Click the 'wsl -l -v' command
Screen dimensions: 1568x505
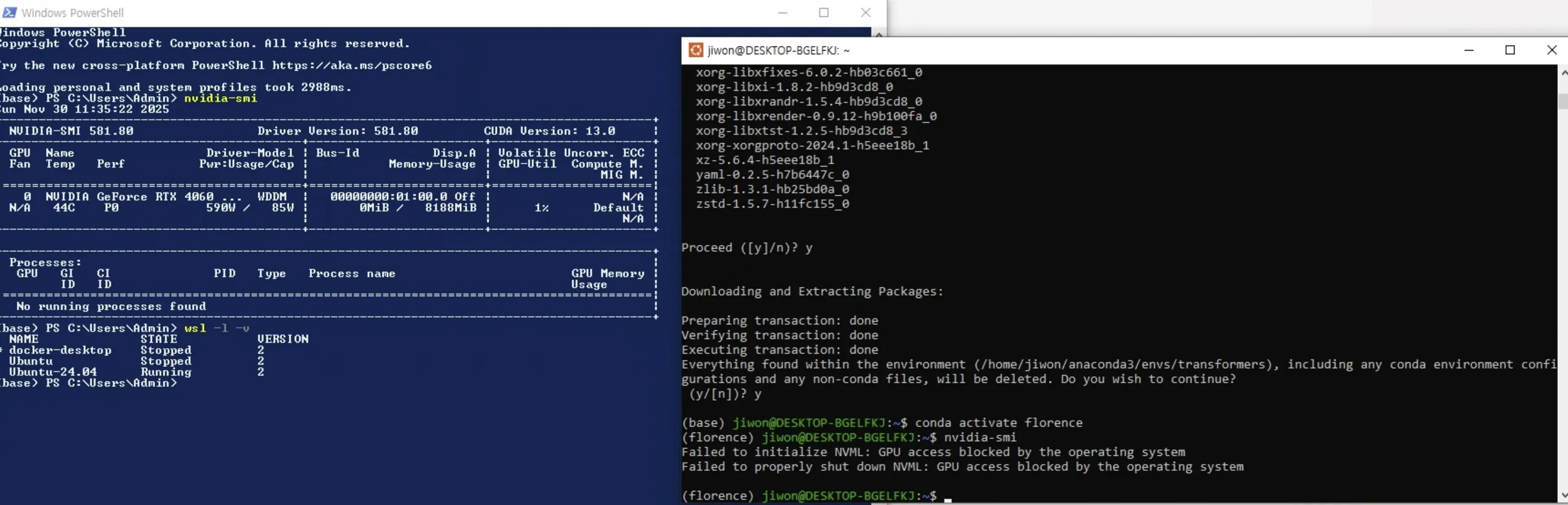point(217,329)
